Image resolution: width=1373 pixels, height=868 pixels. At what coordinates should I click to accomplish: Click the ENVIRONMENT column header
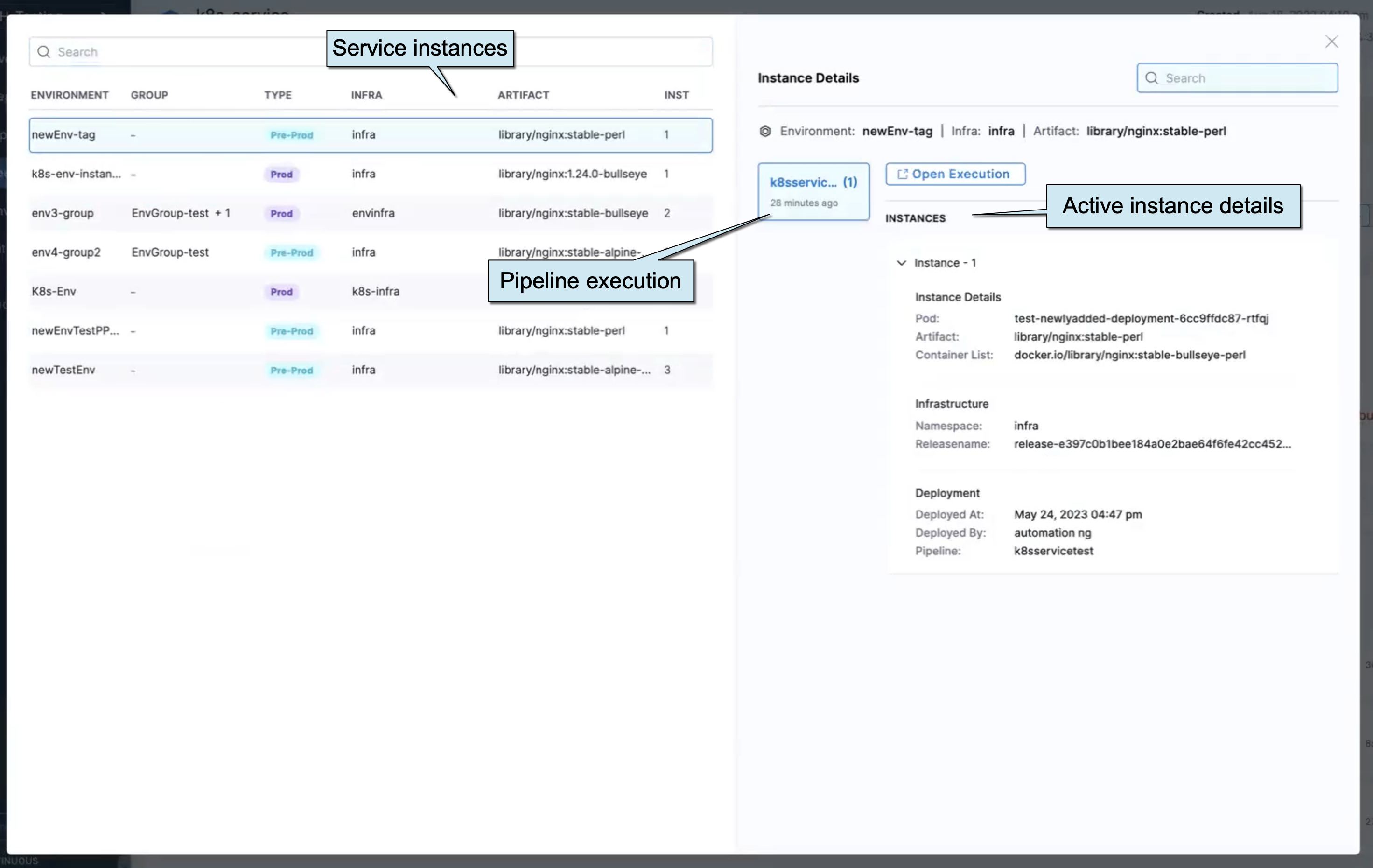[x=70, y=95]
